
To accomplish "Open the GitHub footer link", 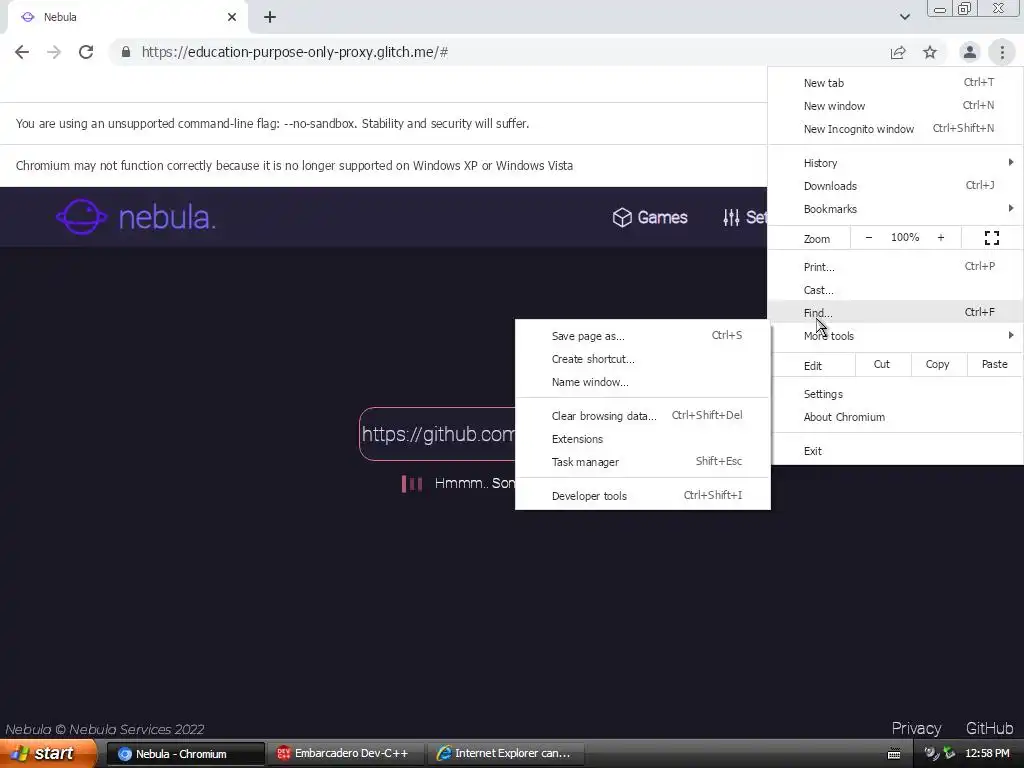I will 989,728.
